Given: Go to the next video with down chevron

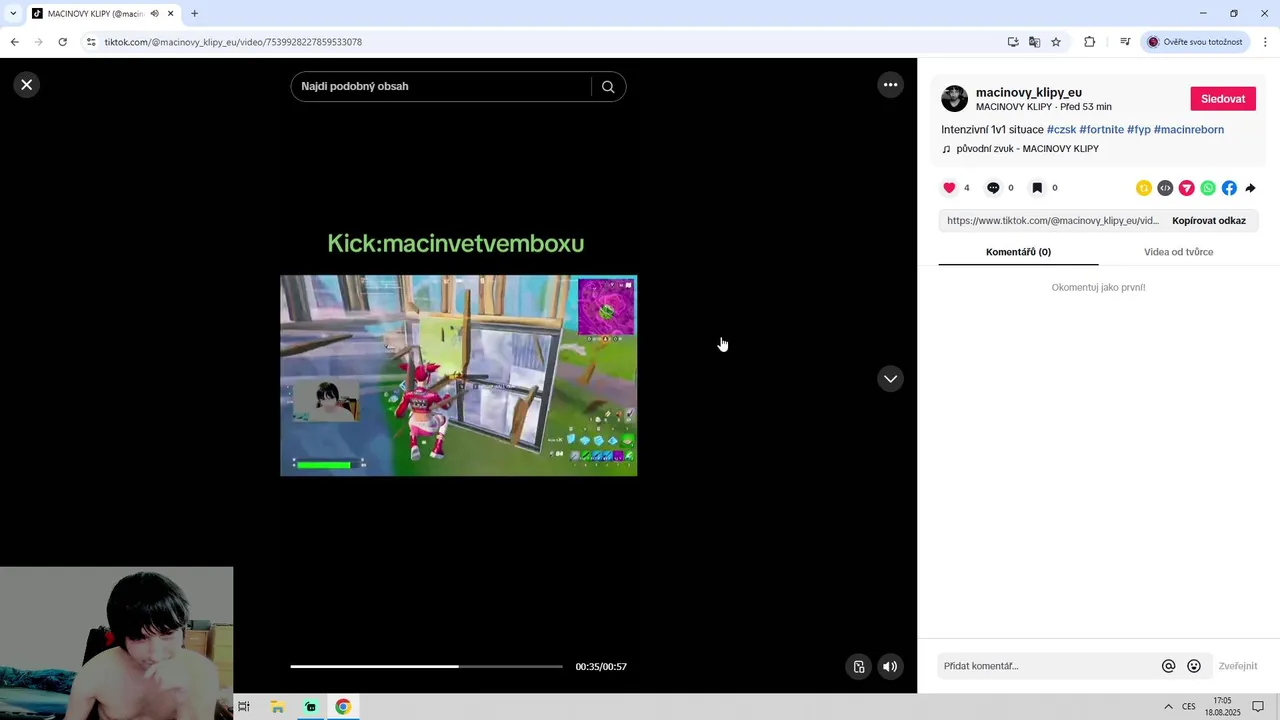Looking at the screenshot, I should [x=890, y=379].
